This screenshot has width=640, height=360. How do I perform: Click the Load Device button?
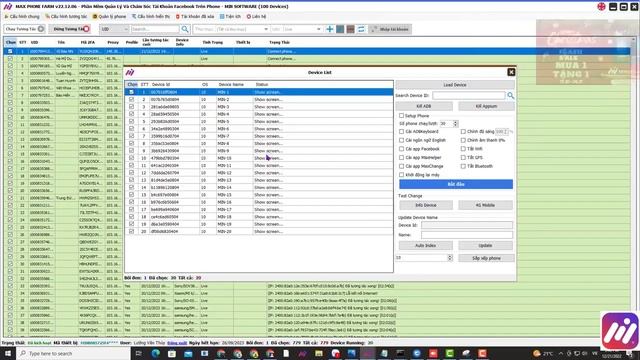click(455, 85)
